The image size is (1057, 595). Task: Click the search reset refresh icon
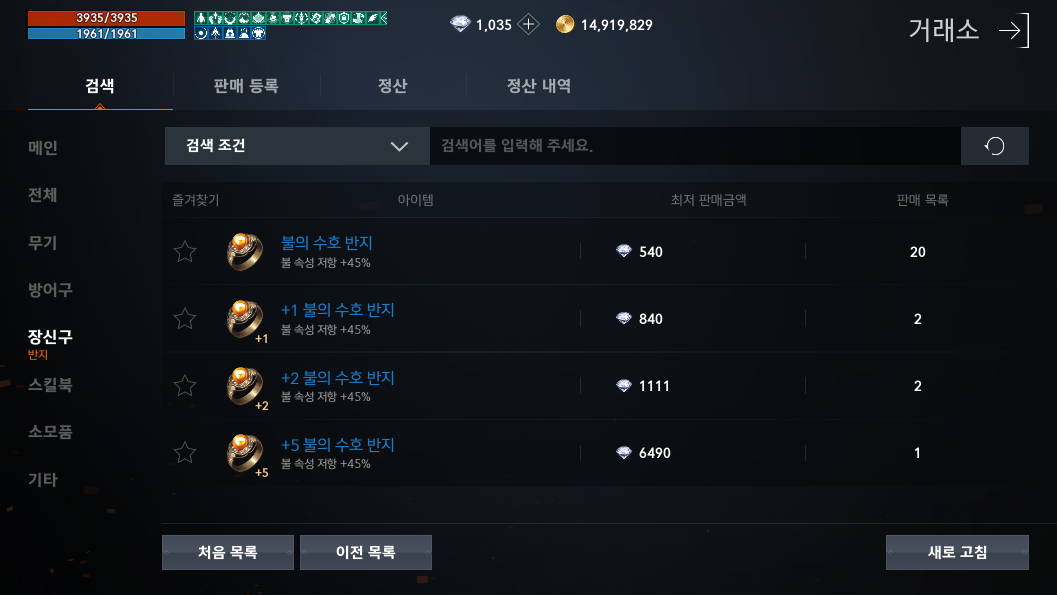pos(994,146)
